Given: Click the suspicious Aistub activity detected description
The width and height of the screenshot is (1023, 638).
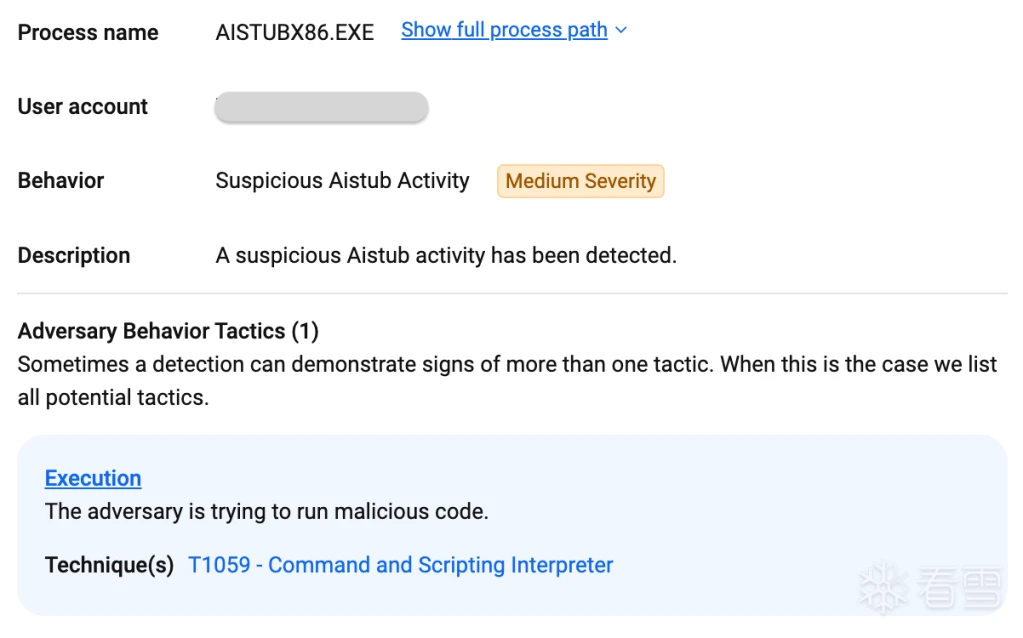Looking at the screenshot, I should click(446, 255).
